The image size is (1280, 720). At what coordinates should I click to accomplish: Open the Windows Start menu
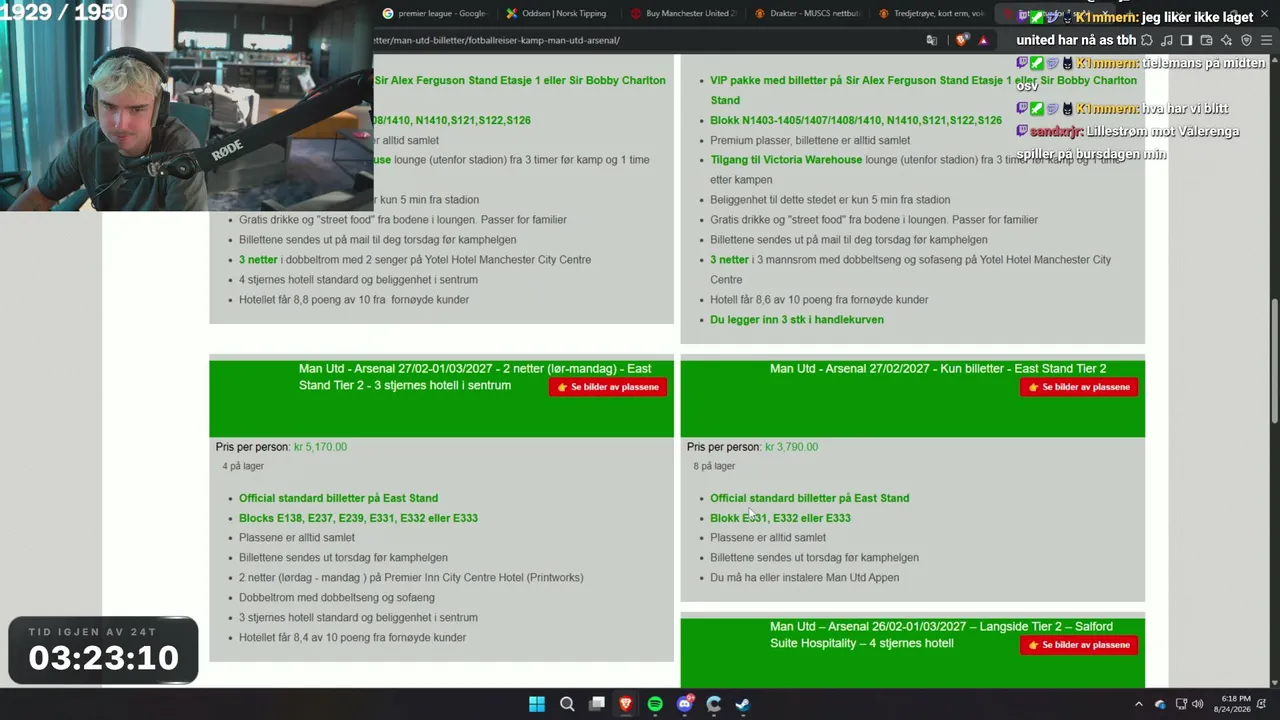coord(537,704)
